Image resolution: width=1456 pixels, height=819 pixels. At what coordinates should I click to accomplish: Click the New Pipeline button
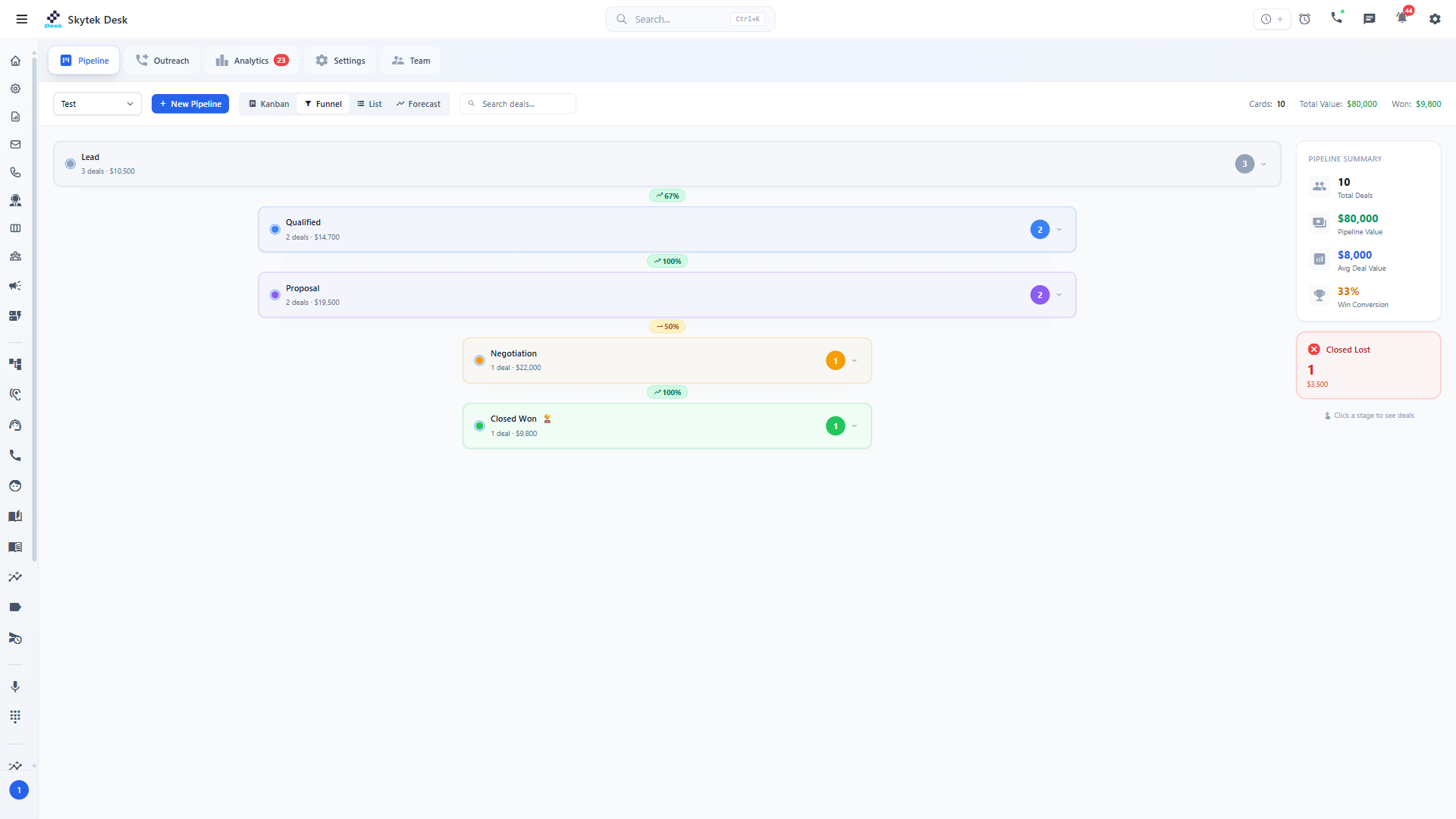click(190, 103)
